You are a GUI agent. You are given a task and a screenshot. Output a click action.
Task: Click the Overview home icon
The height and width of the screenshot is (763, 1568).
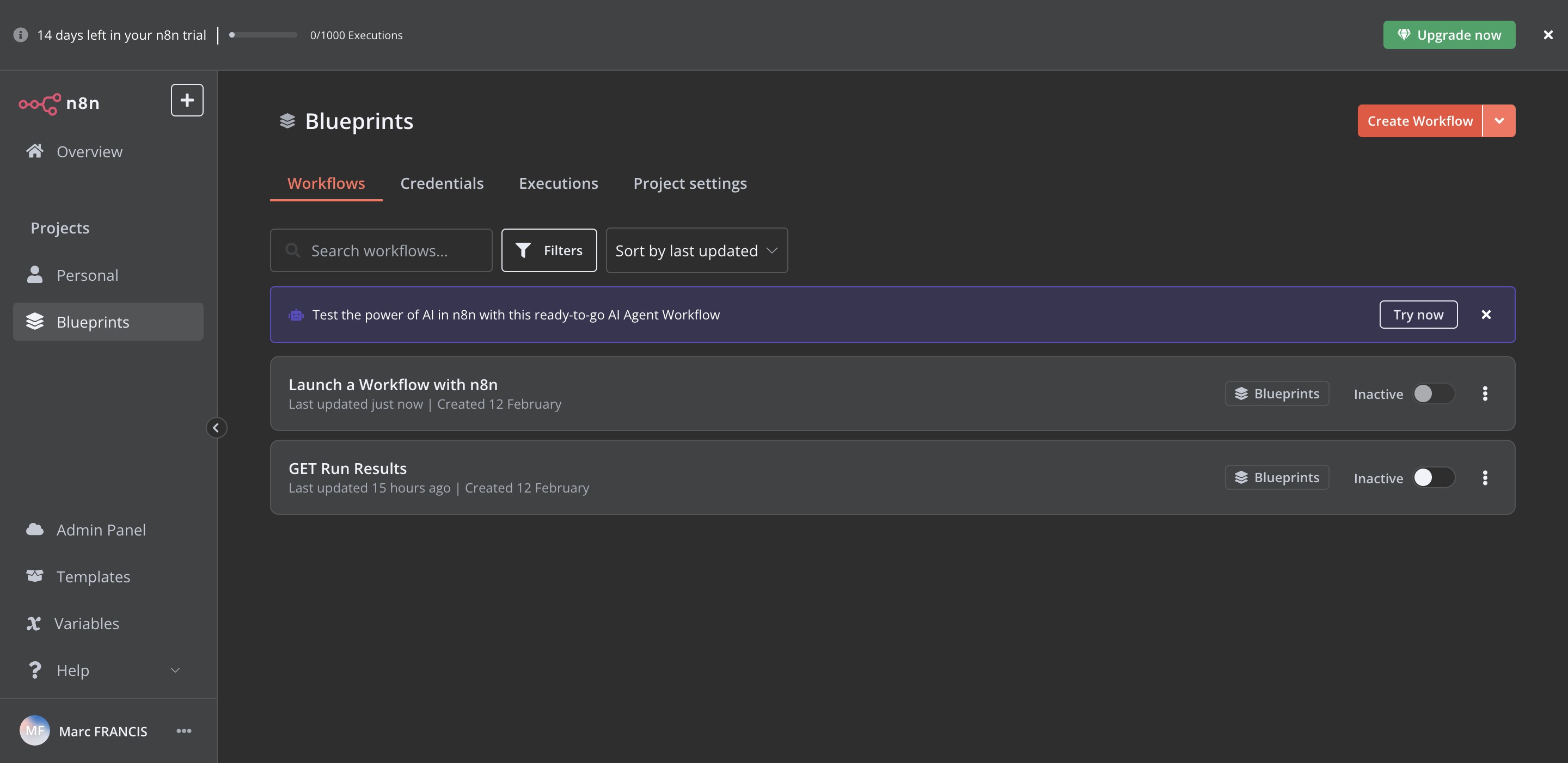point(35,151)
